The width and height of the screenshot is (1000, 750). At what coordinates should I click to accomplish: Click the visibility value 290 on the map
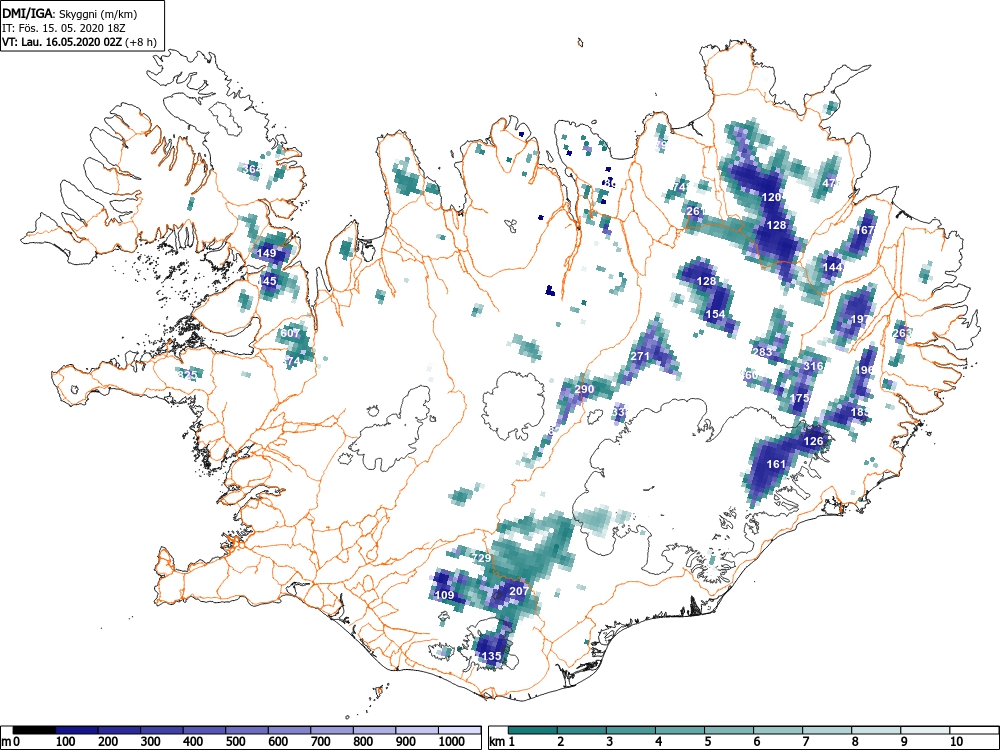tap(584, 389)
